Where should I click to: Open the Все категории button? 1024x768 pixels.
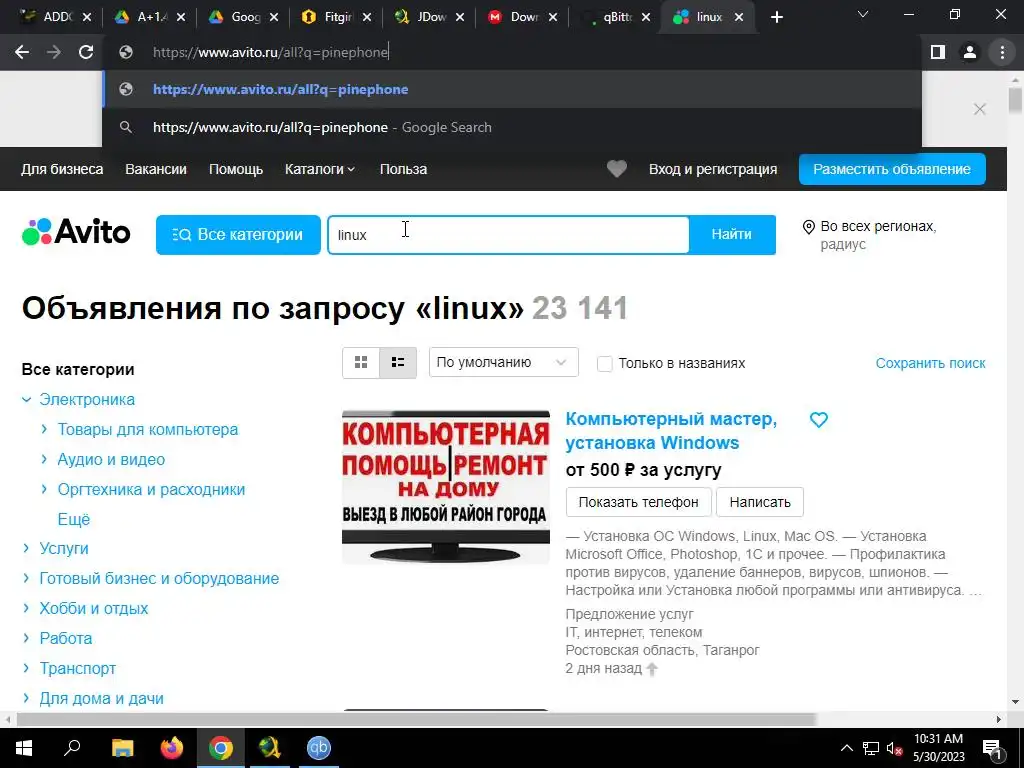(238, 234)
